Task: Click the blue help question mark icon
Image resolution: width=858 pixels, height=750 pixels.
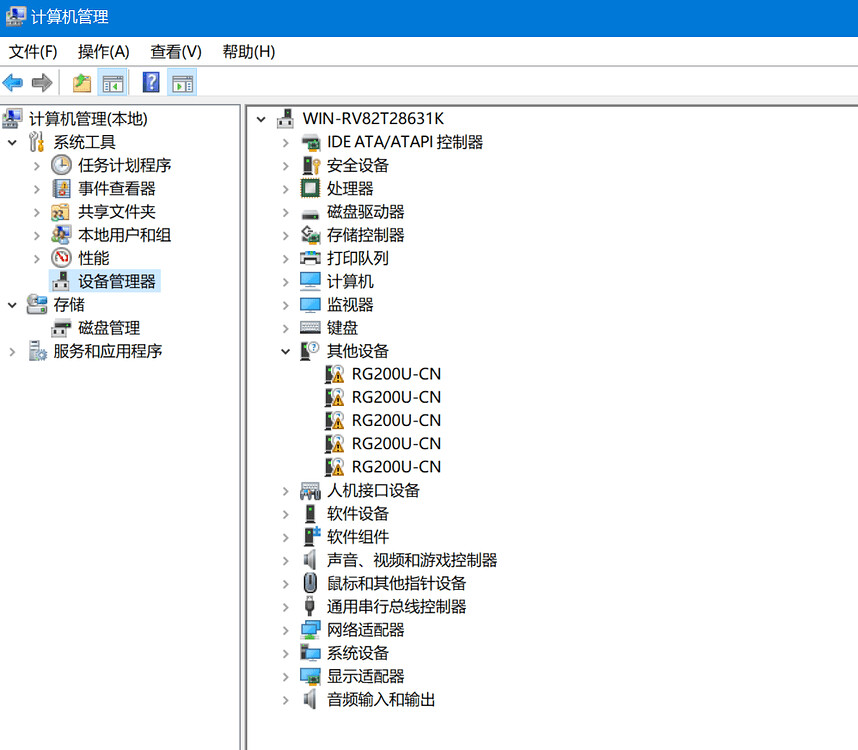Action: (151, 83)
